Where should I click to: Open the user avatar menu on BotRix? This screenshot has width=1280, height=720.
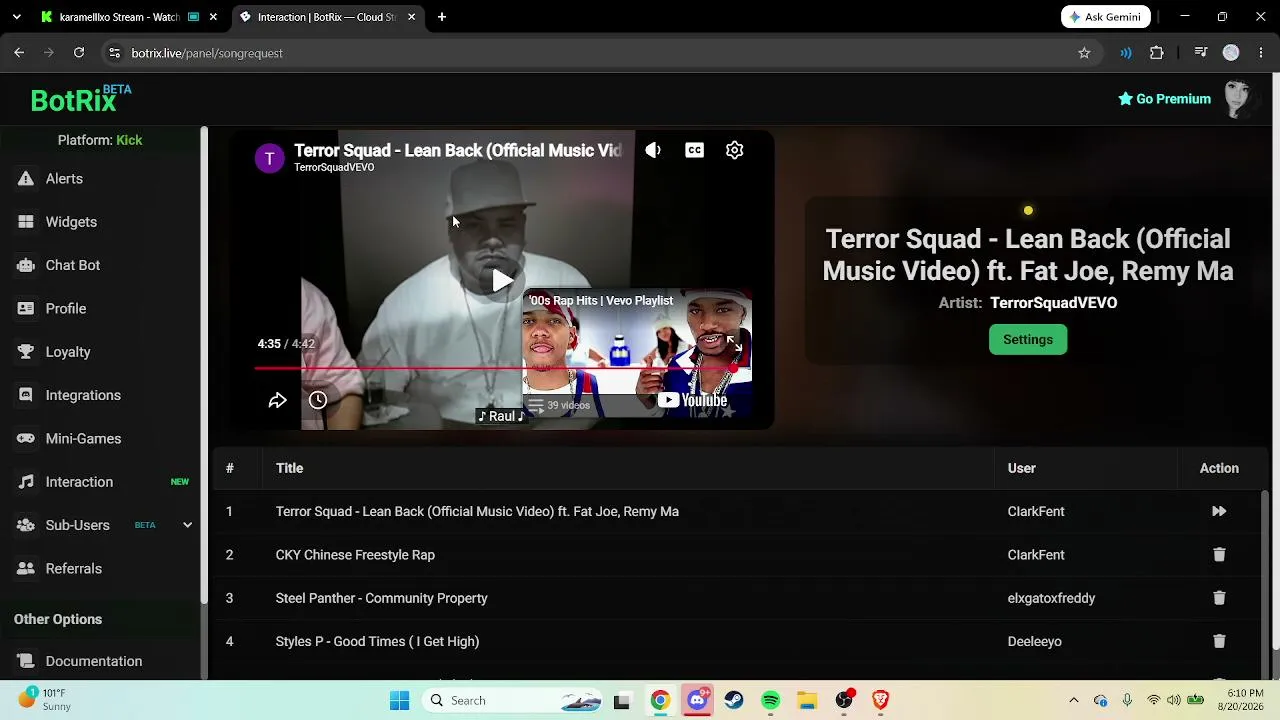click(x=1238, y=99)
